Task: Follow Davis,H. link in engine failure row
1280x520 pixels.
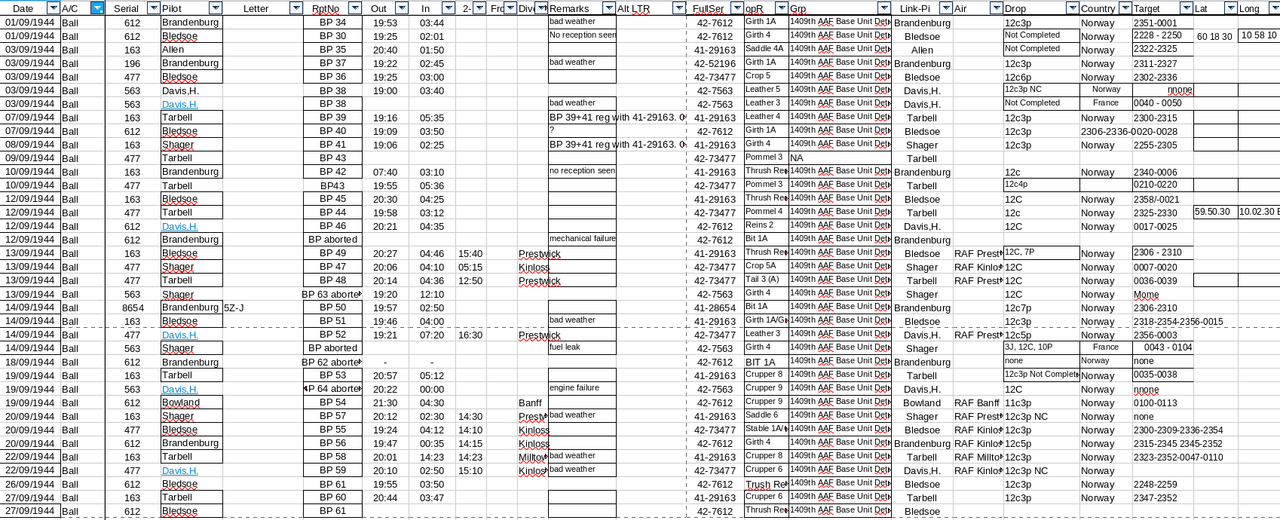Action: tap(180, 389)
